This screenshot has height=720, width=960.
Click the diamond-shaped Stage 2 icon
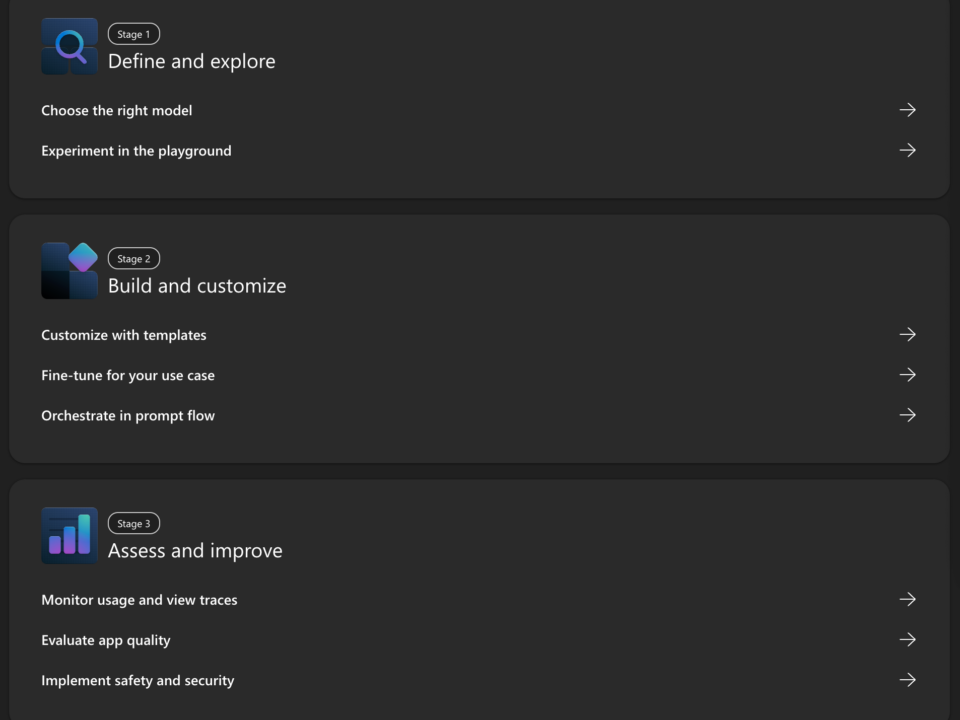[x=69, y=271]
